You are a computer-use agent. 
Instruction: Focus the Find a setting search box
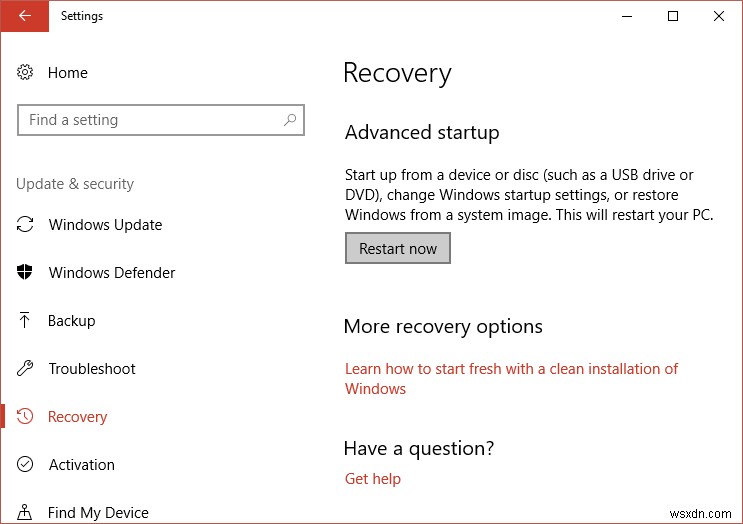[x=150, y=120]
